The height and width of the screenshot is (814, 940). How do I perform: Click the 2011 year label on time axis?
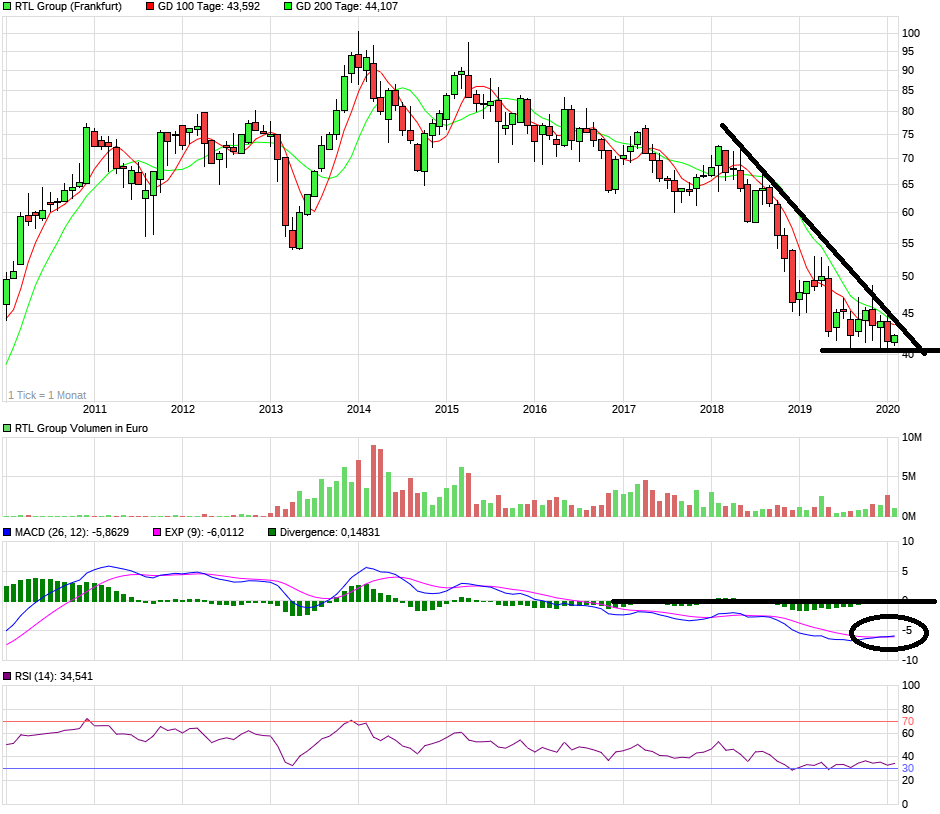coord(95,409)
